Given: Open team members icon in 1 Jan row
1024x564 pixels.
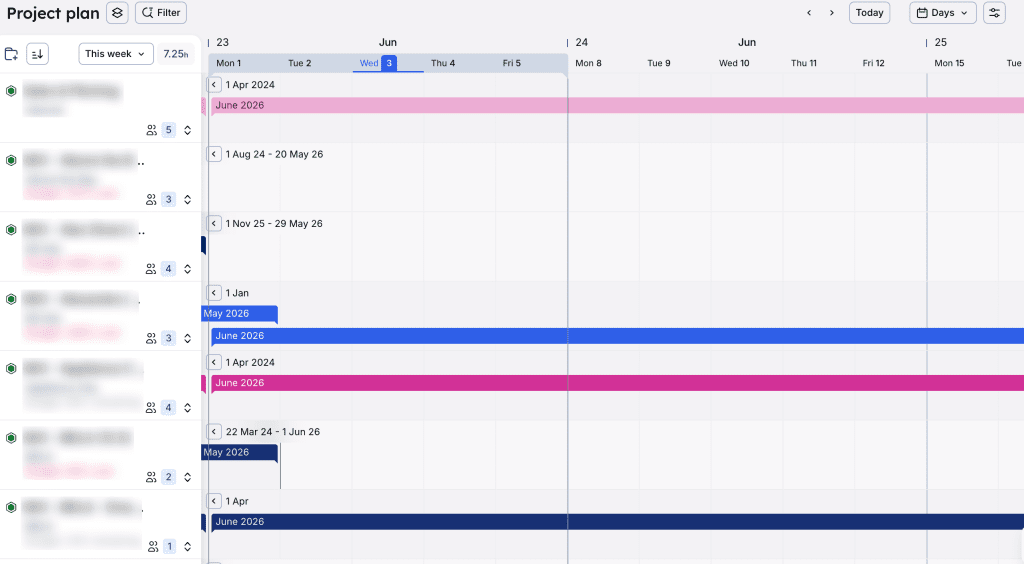Looking at the screenshot, I should [x=152, y=338].
